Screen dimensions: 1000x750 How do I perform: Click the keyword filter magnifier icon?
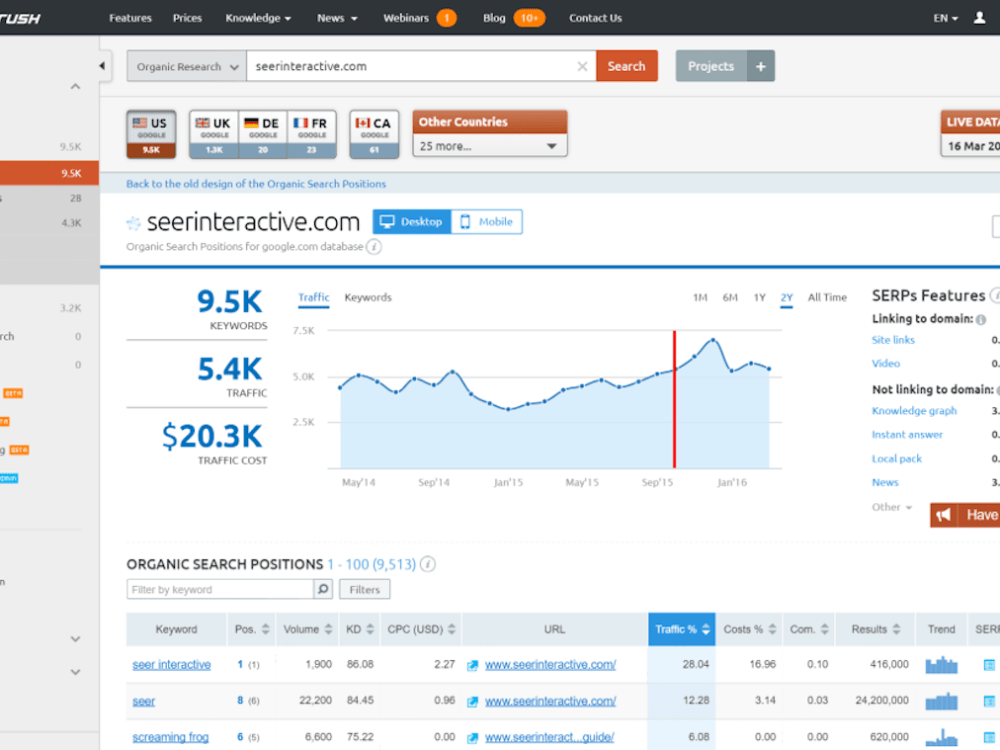click(323, 589)
